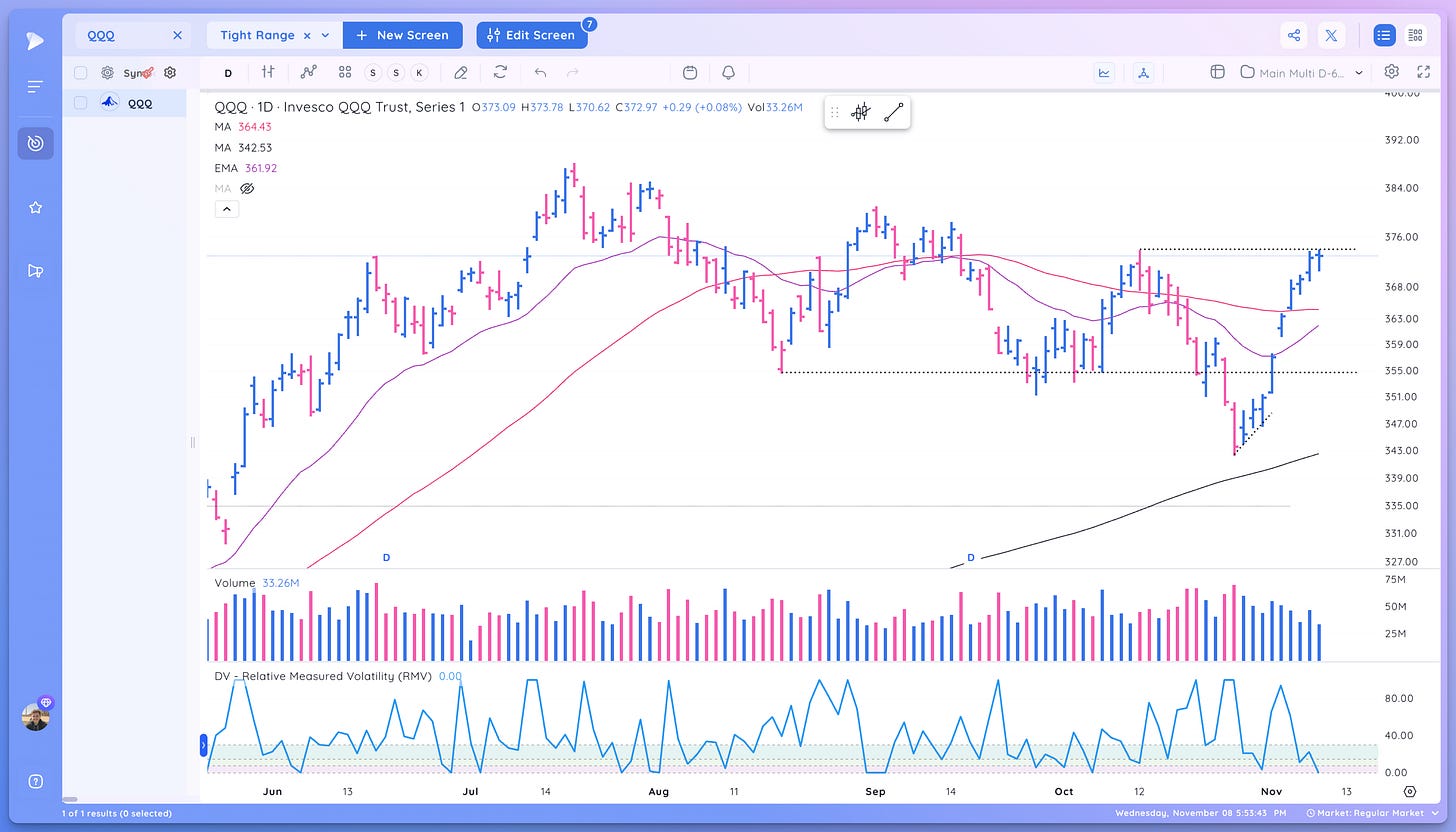Click the first S circle button
Image resolution: width=1456 pixels, height=832 pixels.
[x=373, y=73]
